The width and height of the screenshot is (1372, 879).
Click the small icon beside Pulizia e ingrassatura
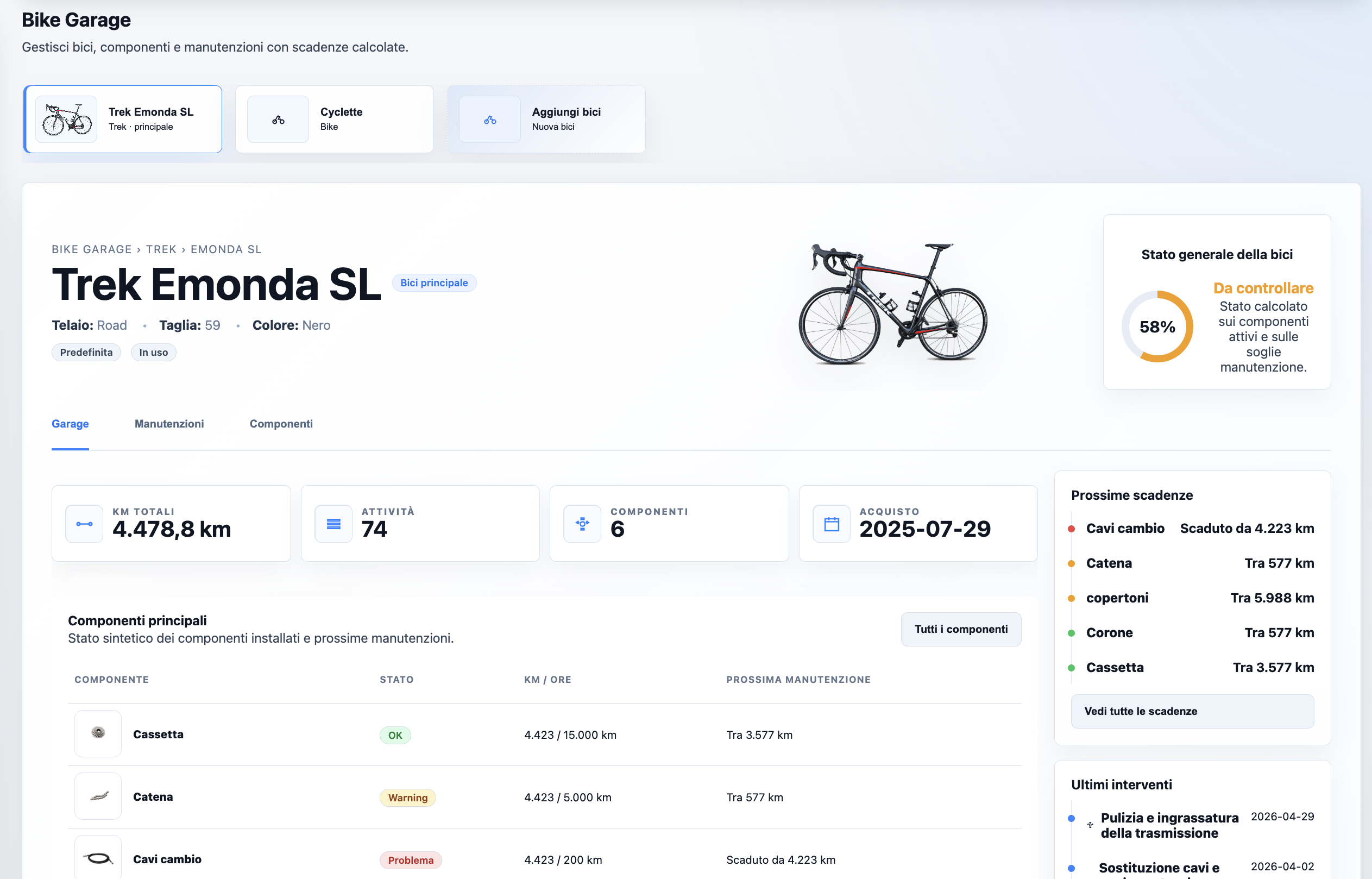[x=1090, y=825]
